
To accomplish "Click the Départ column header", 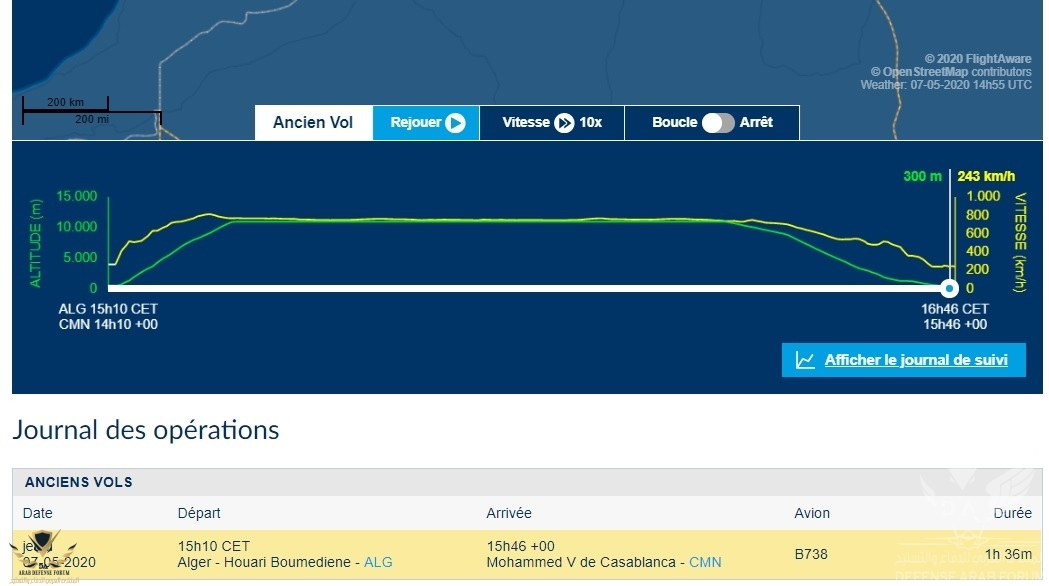I will click(x=199, y=513).
